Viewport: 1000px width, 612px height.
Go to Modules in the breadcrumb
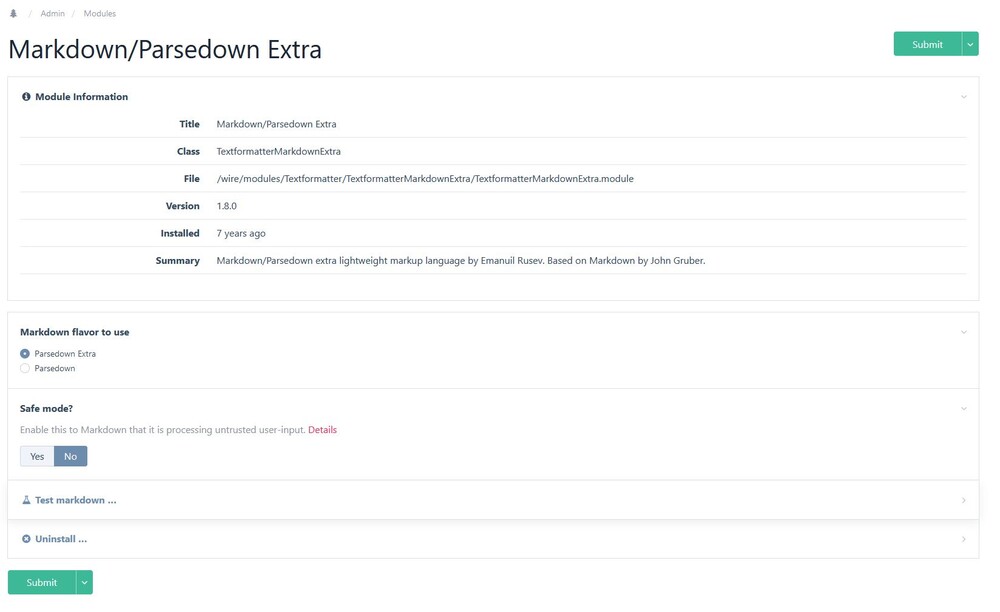pos(100,14)
